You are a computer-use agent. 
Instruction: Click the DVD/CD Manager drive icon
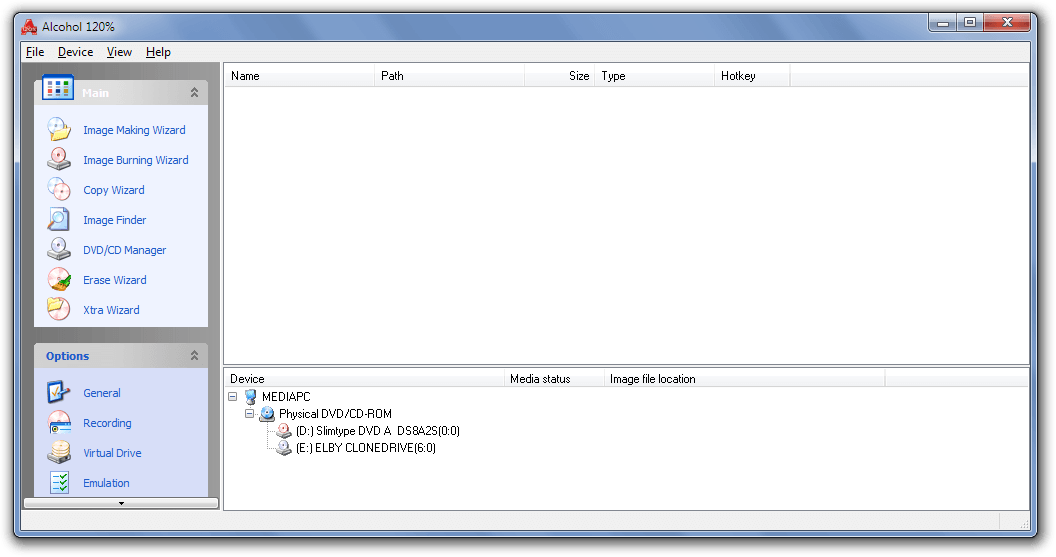click(x=59, y=249)
